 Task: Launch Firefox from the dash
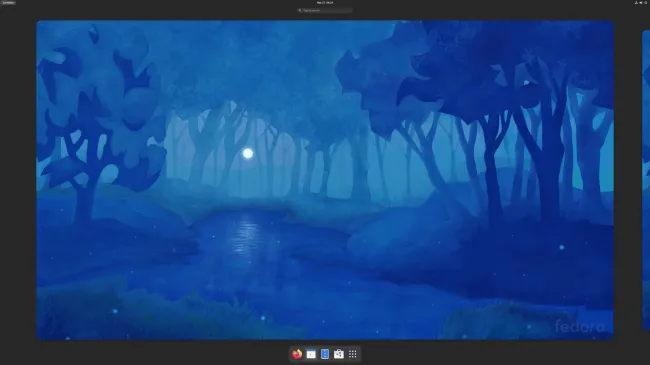point(297,354)
